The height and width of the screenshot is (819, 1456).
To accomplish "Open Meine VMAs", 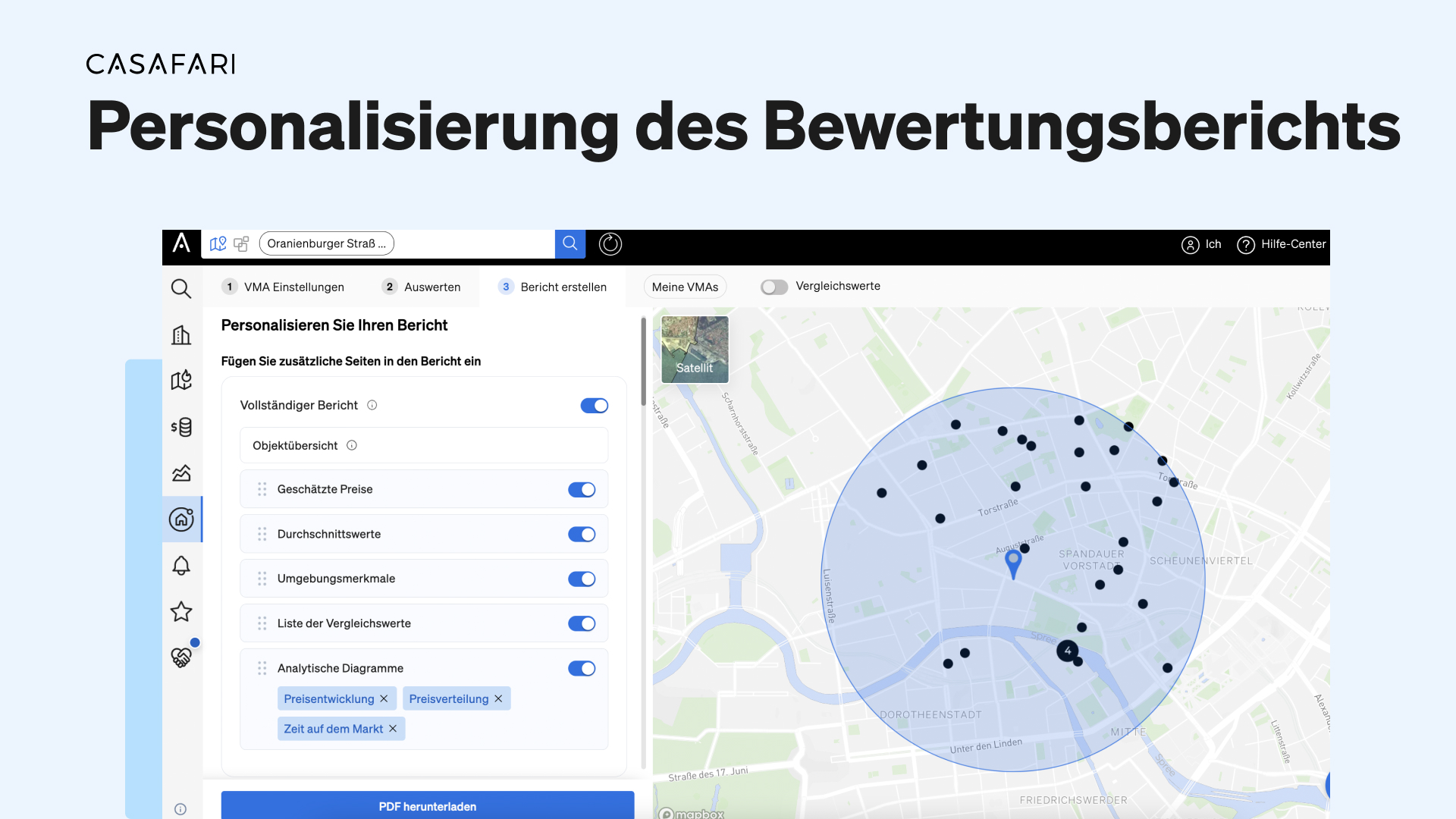I will [x=685, y=287].
